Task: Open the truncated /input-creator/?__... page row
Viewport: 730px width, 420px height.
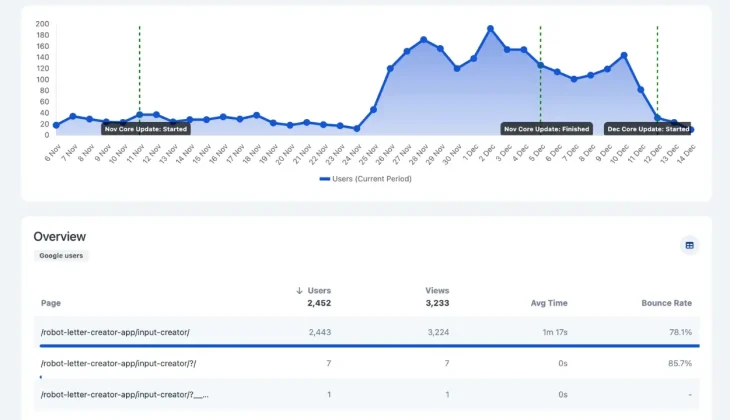Action: [124, 395]
